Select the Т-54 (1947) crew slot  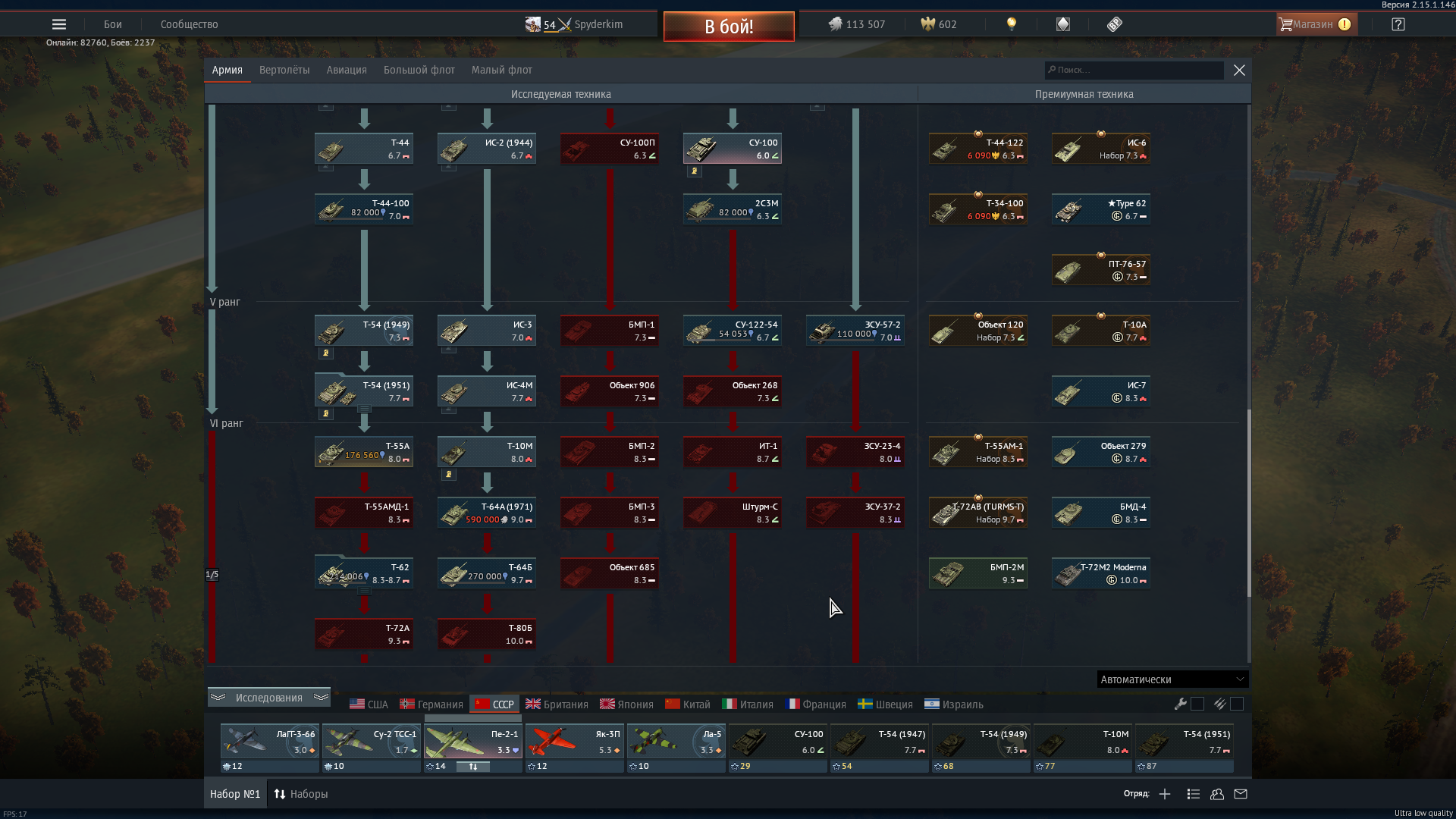880,748
